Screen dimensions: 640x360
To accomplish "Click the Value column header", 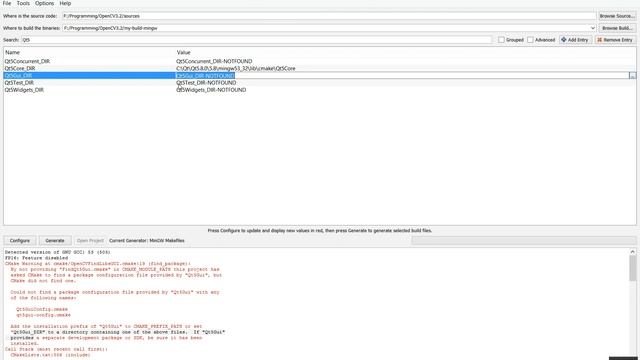I will coord(184,52).
